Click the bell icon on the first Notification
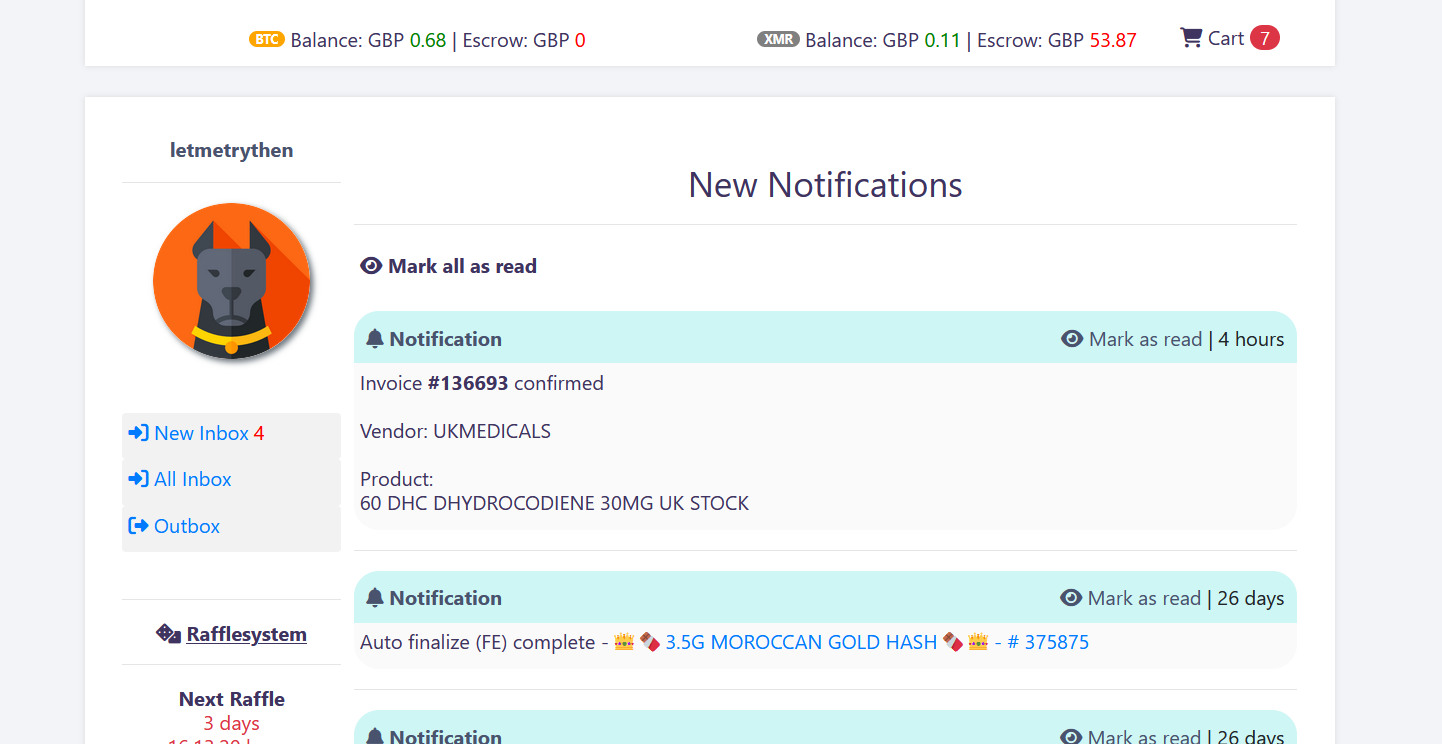This screenshot has width=1442, height=744. coord(374,338)
